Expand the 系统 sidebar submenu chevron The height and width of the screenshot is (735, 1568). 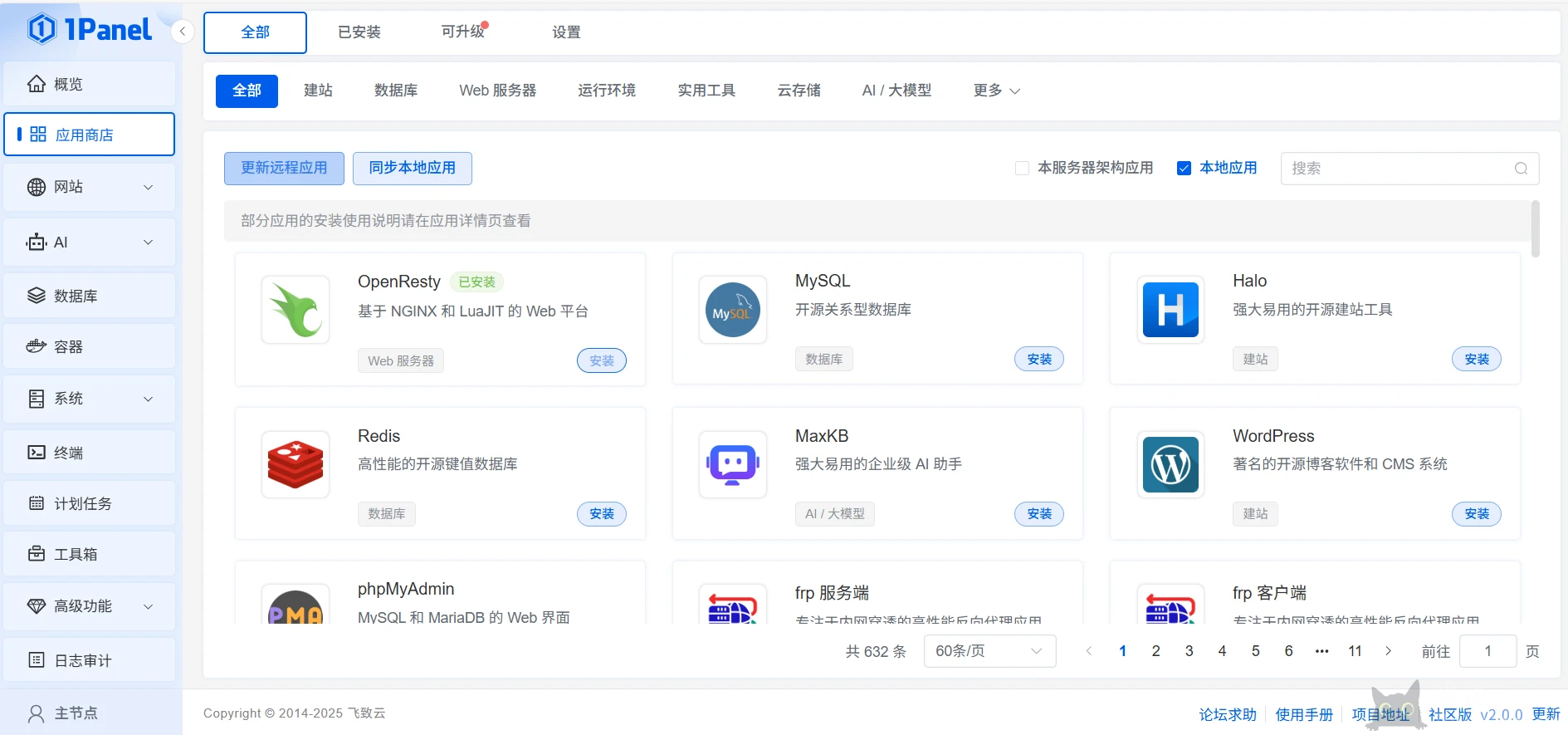tap(148, 399)
